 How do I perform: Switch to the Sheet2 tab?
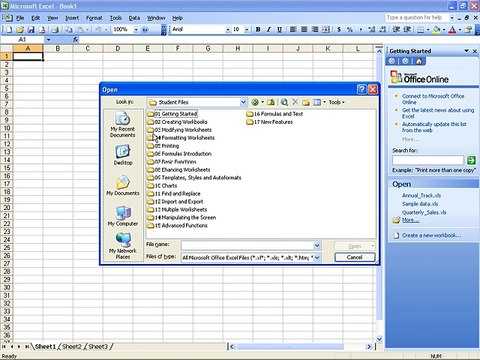[72, 347]
